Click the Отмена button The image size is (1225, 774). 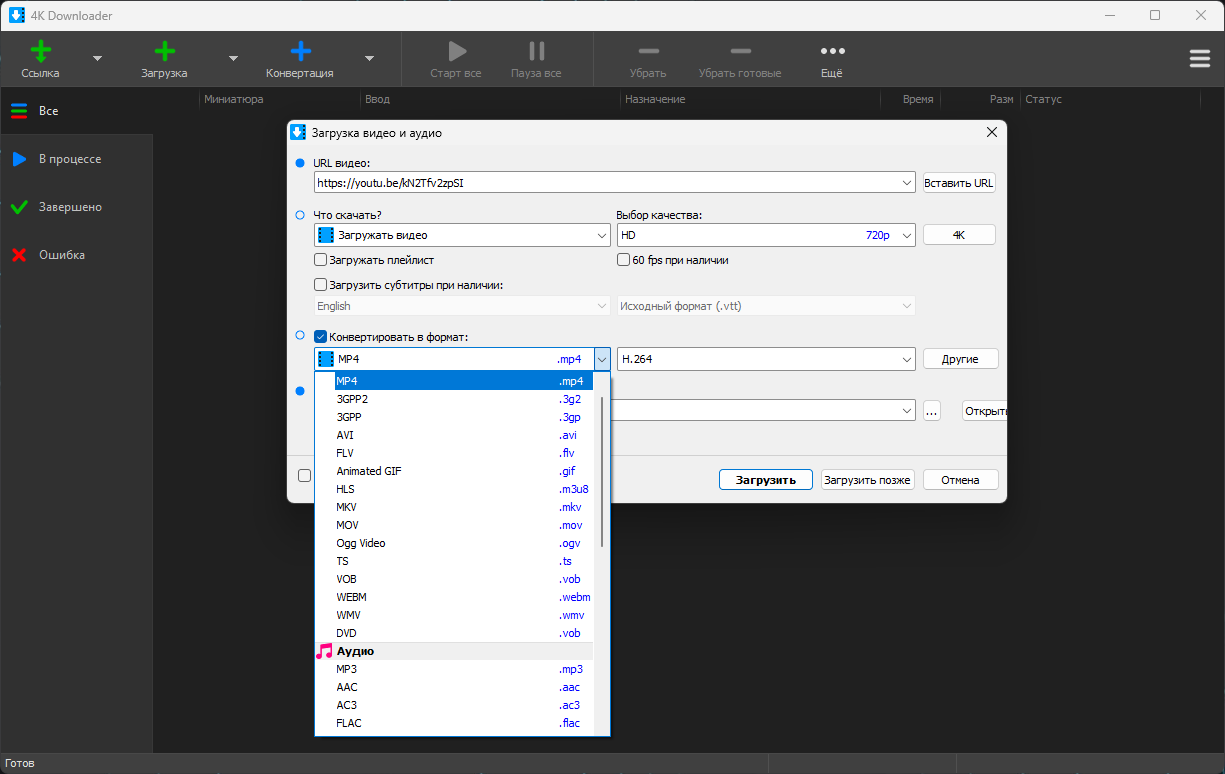(960, 480)
